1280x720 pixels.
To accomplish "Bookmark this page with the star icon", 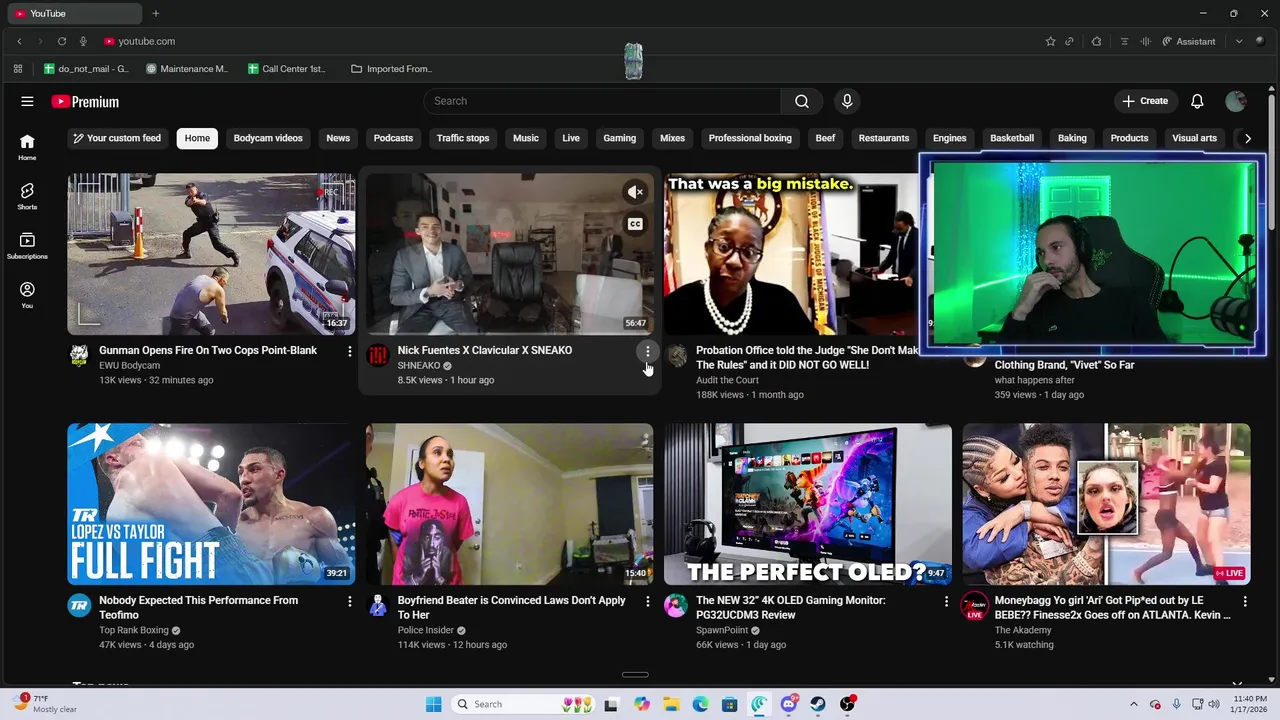I will (x=1050, y=41).
